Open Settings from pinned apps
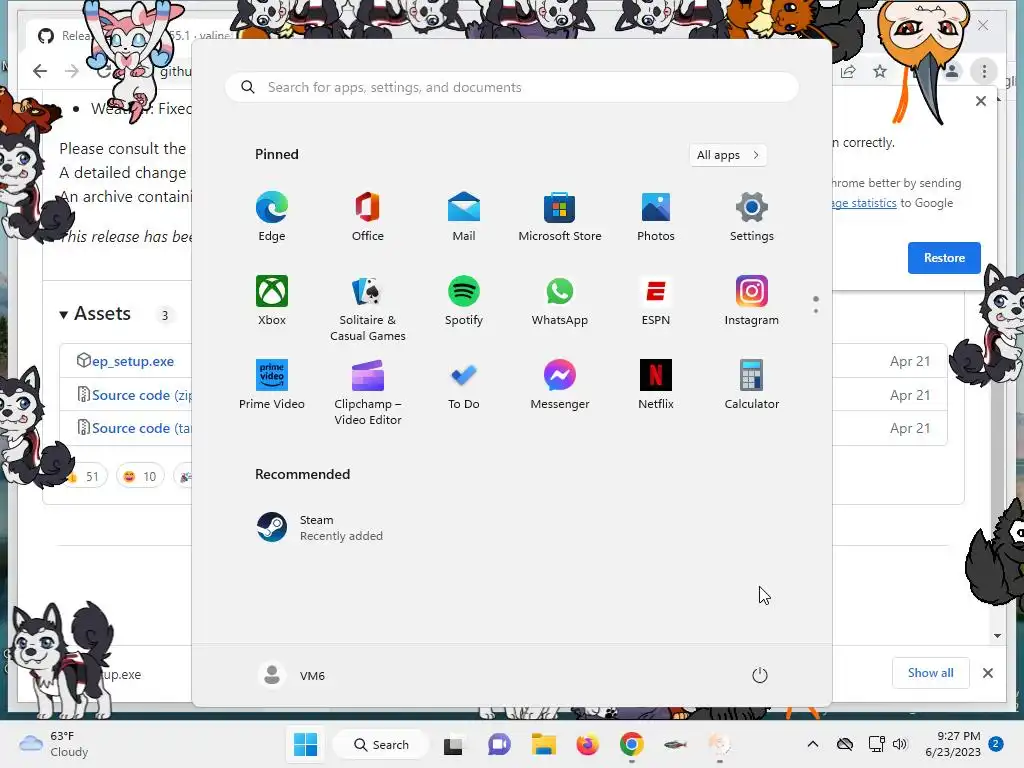Viewport: 1024px width, 768px height. (x=752, y=217)
